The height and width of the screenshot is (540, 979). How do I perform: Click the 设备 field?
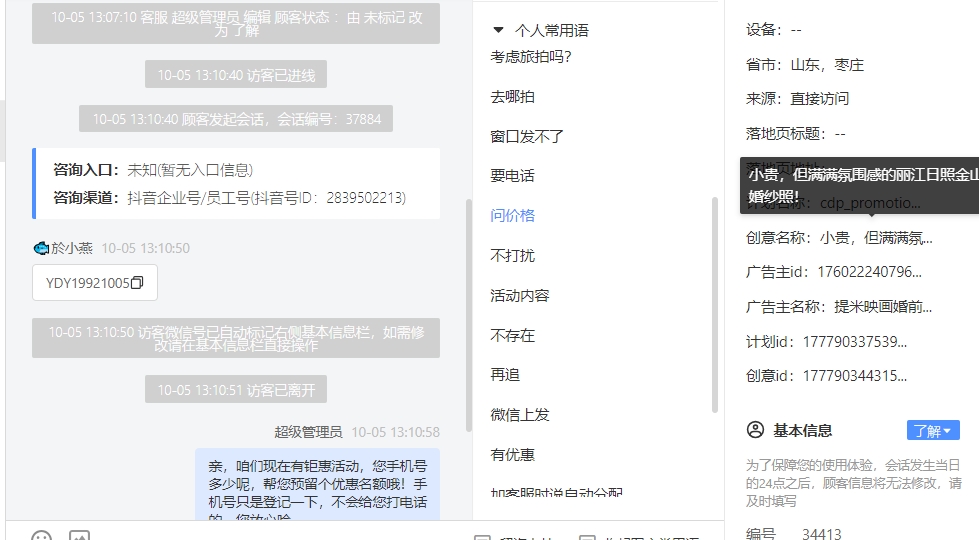coord(774,30)
